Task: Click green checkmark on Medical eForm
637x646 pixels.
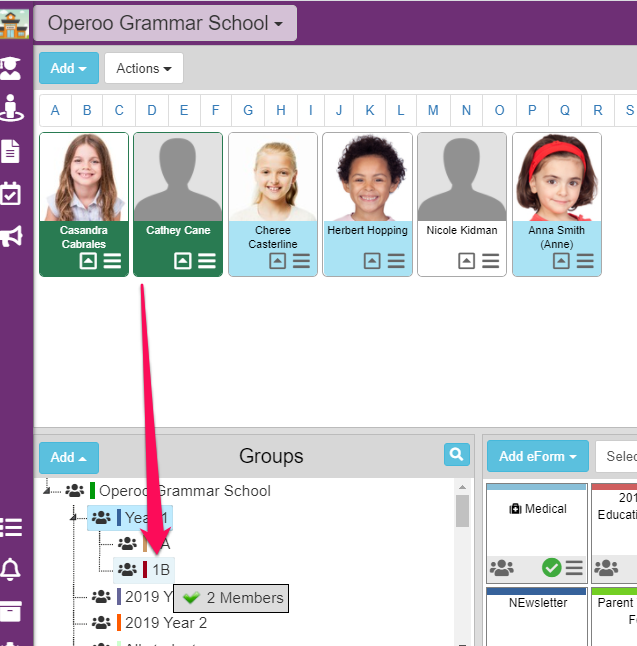Action: (551, 568)
